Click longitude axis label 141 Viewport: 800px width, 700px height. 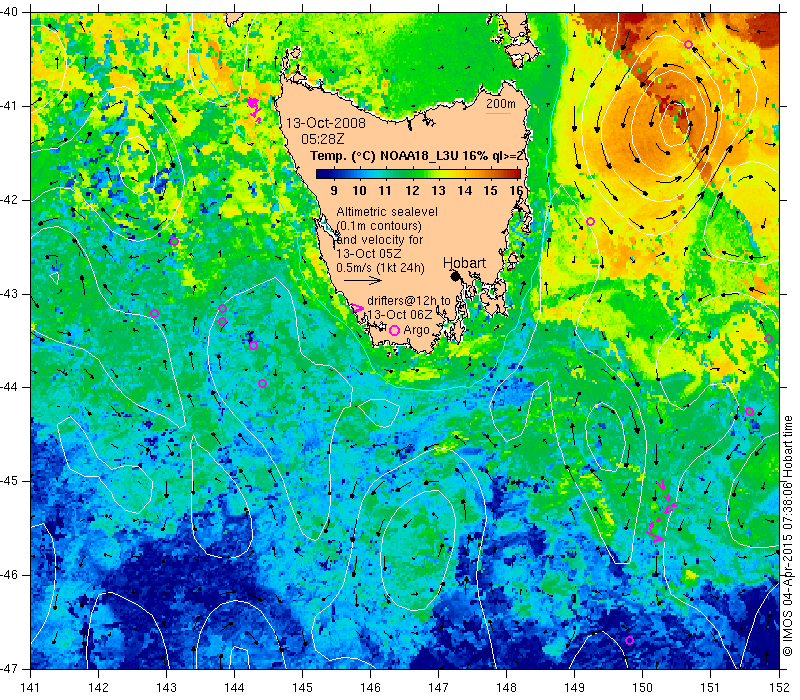click(31, 688)
